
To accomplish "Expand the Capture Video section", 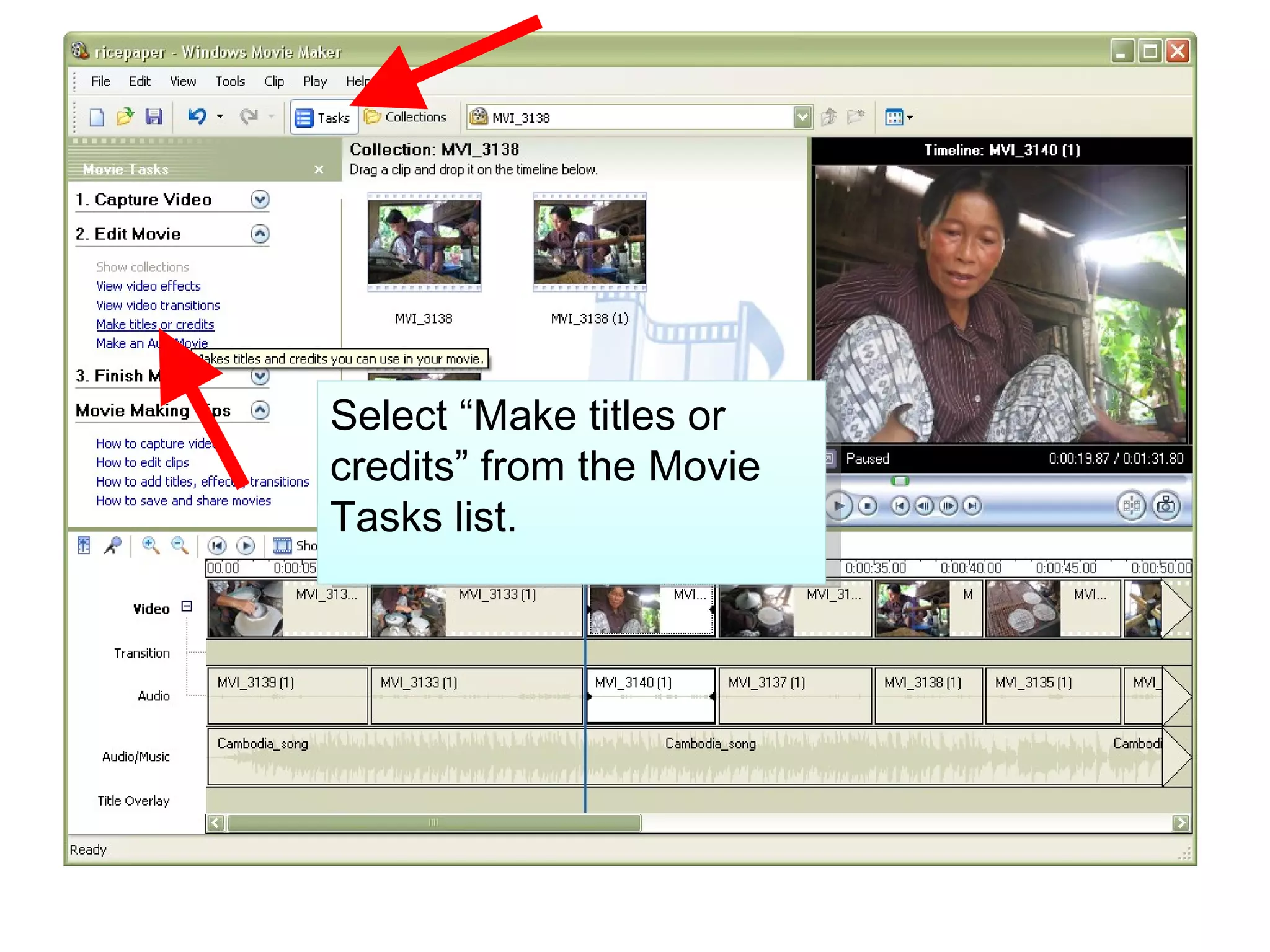I will pos(260,200).
